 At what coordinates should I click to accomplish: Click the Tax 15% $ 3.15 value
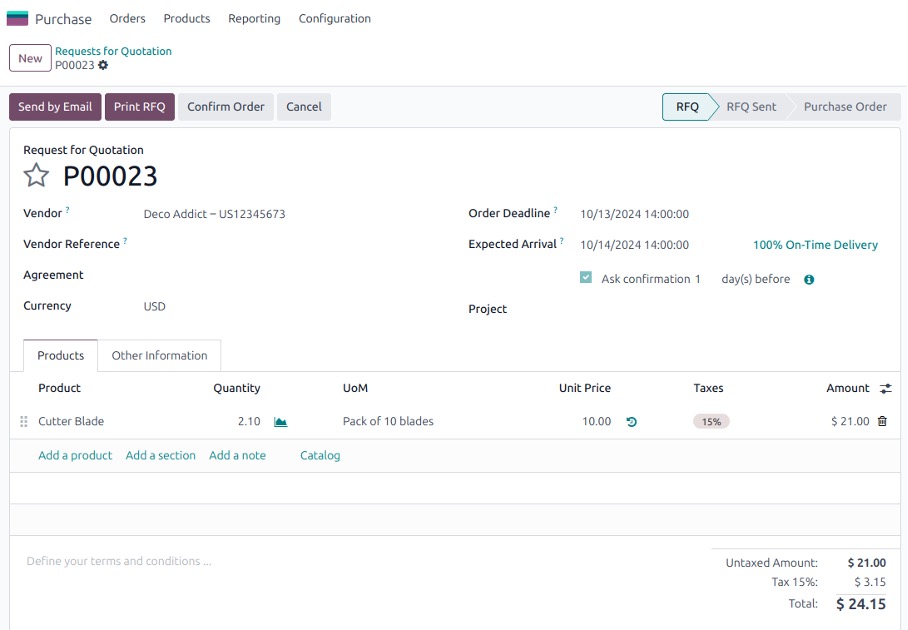(x=870, y=582)
